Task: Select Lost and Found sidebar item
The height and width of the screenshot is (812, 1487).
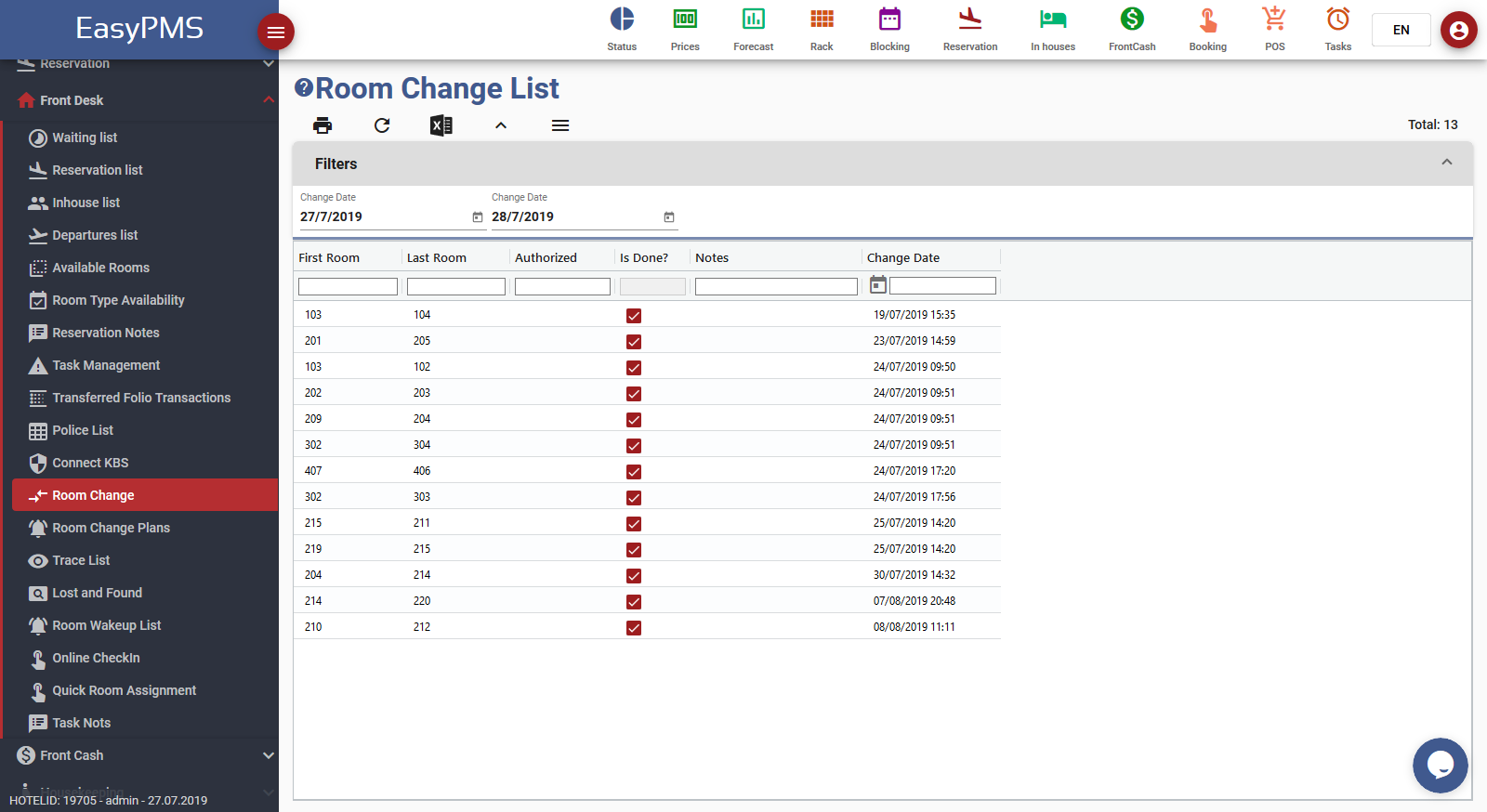Action: pyautogui.click(x=97, y=593)
